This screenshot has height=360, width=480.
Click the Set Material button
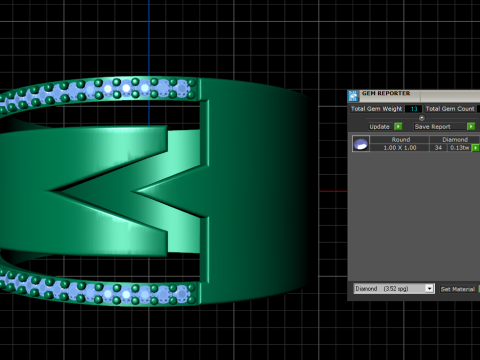coord(458,289)
